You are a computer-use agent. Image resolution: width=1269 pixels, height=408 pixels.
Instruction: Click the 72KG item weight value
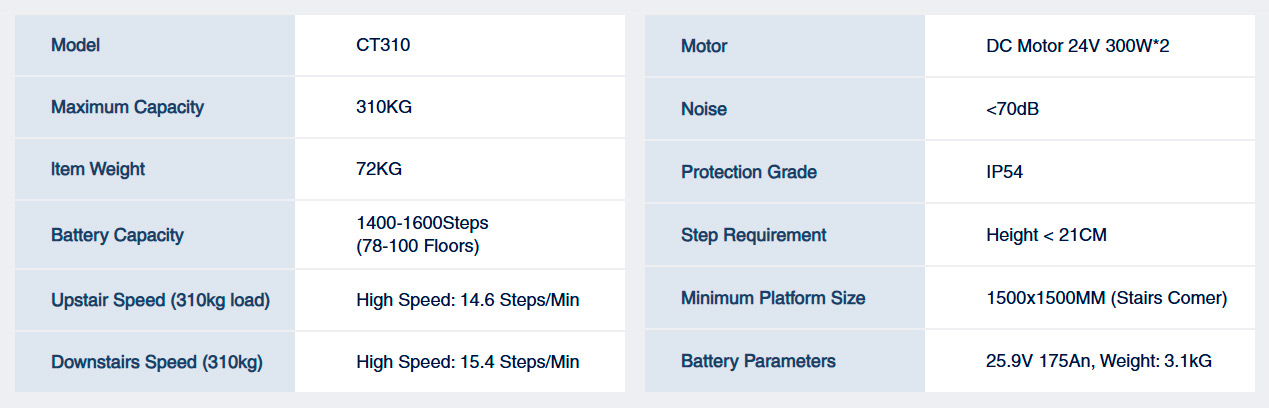coord(379,169)
